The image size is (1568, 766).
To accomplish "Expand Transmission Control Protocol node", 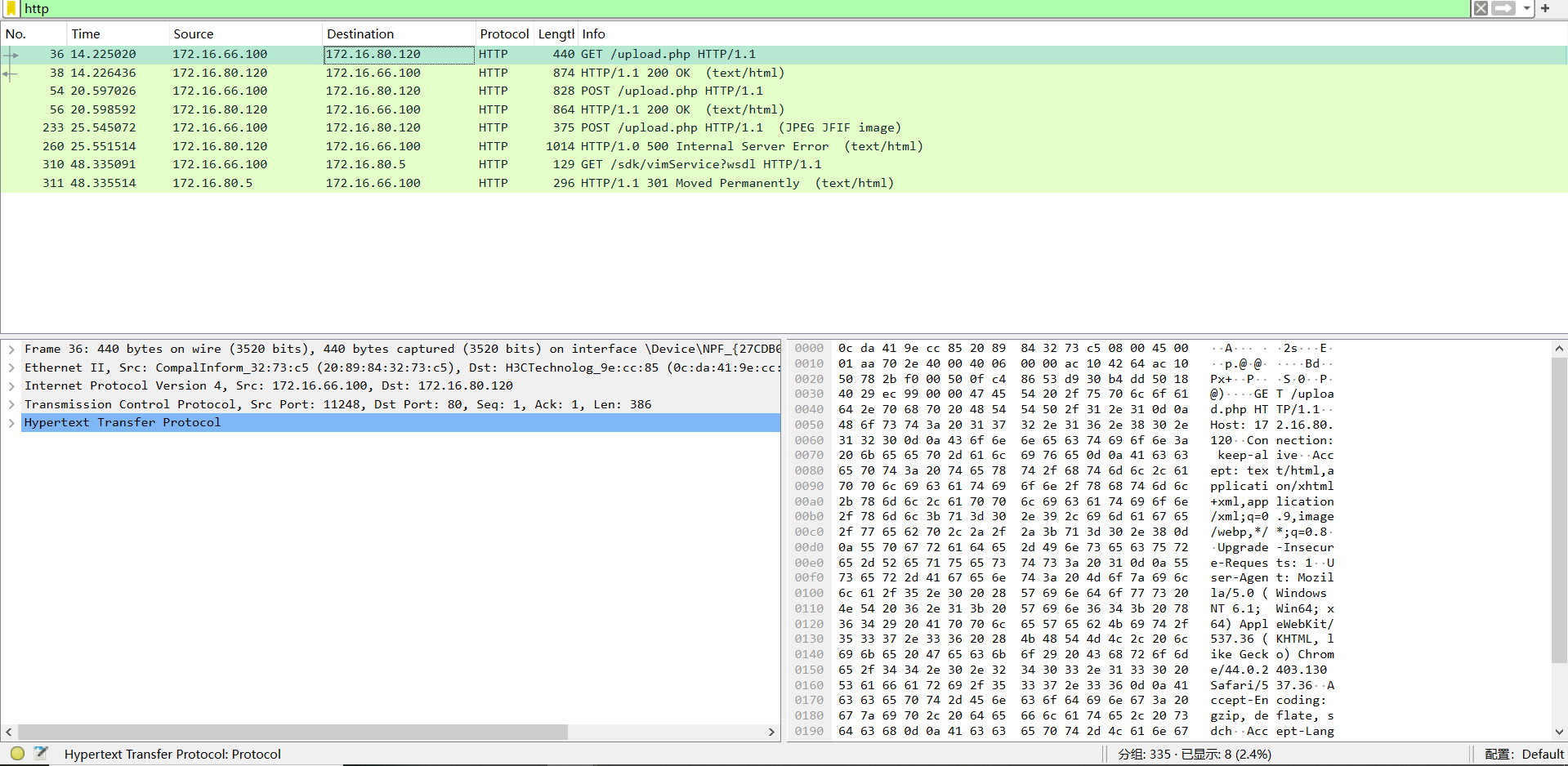I will 11,404.
